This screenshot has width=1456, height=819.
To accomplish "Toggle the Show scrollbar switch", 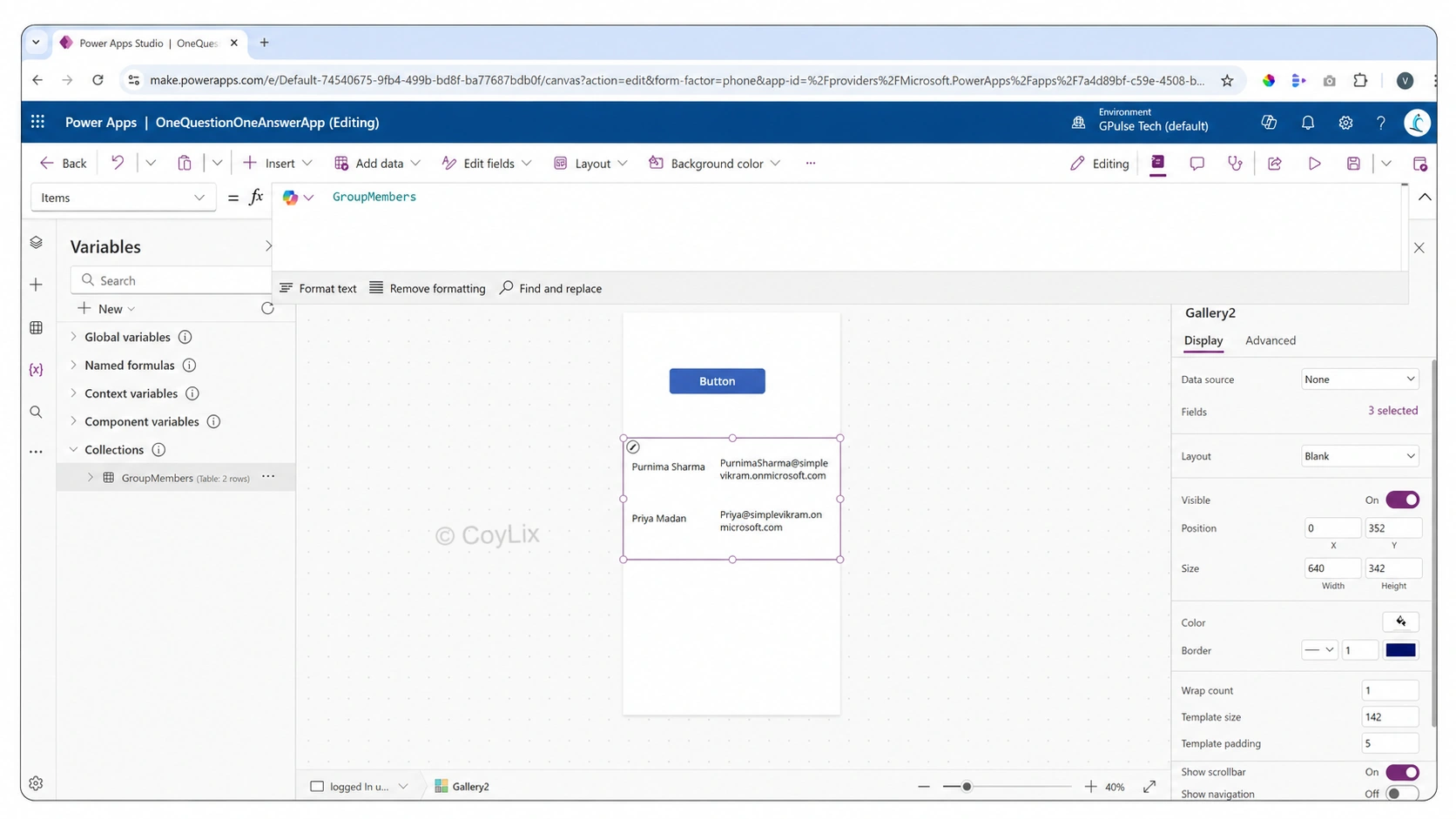I will (1402, 772).
